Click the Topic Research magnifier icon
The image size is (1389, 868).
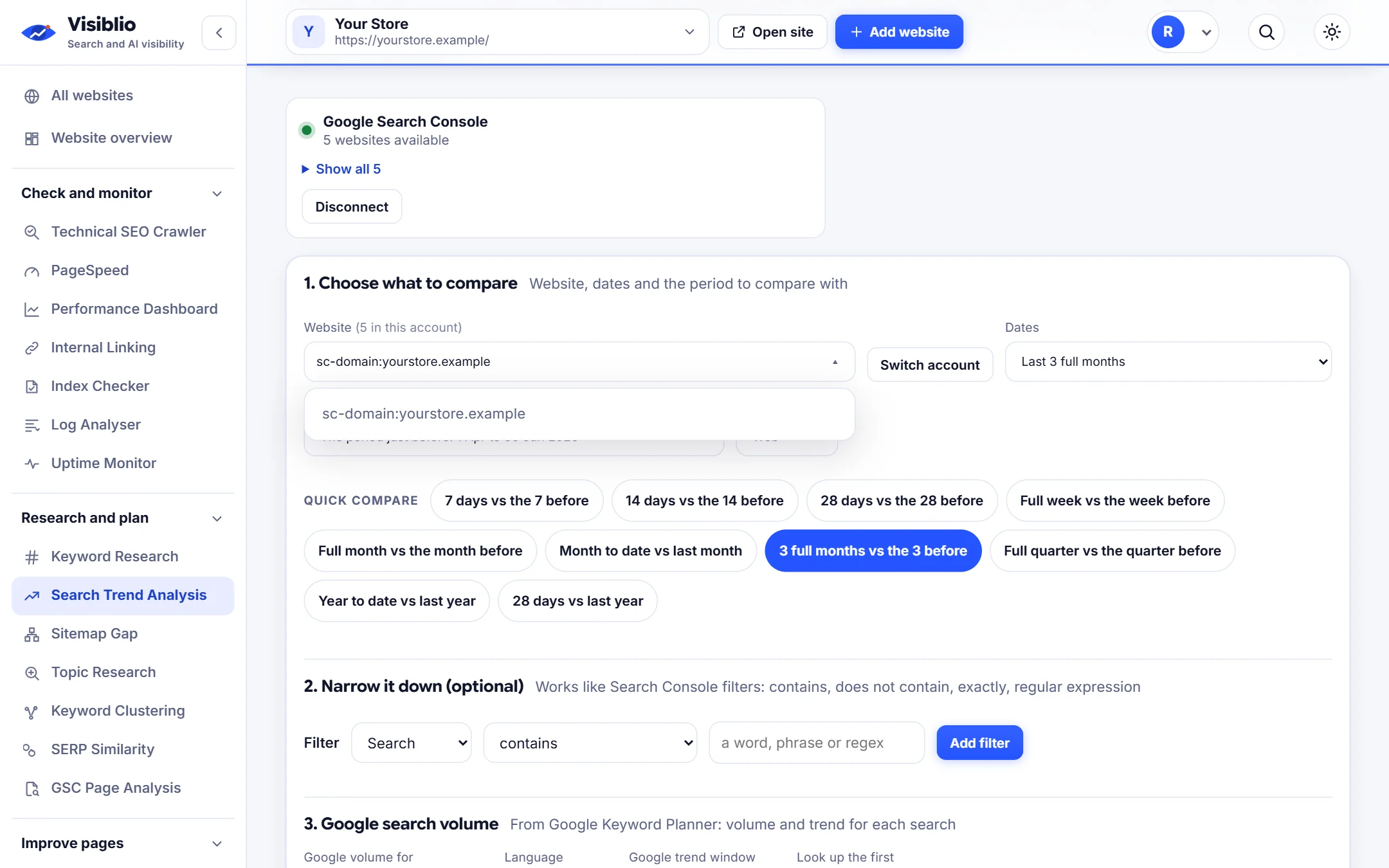32,673
